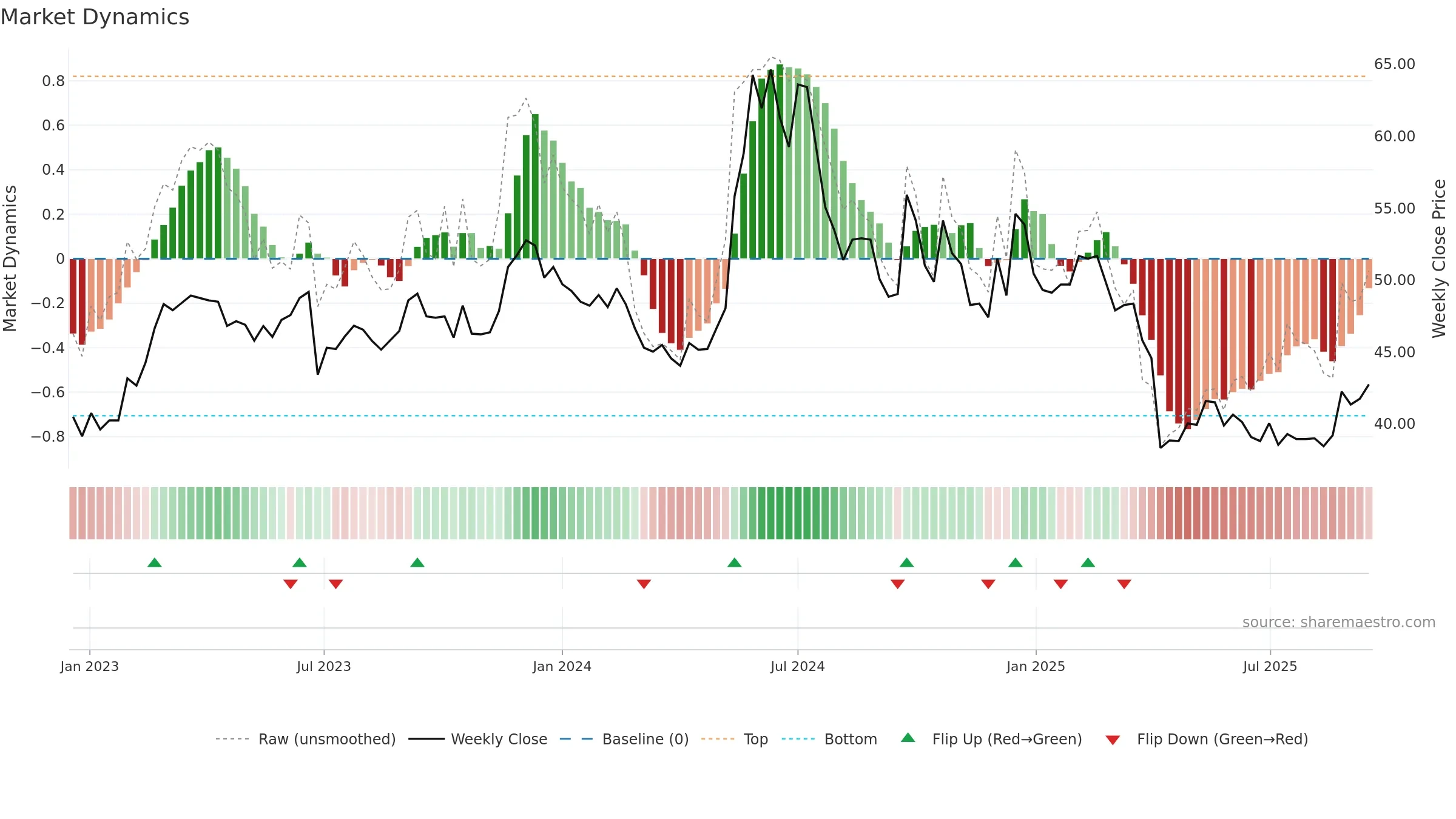Click the 65.00 price axis label
Screen dimensions: 1456x819
[x=1395, y=64]
